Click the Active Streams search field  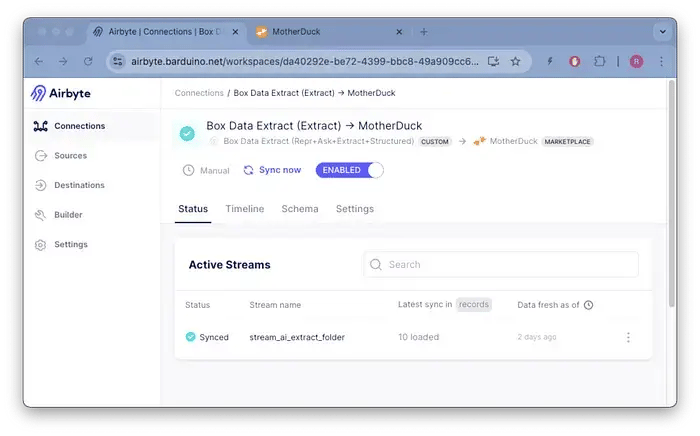(501, 265)
